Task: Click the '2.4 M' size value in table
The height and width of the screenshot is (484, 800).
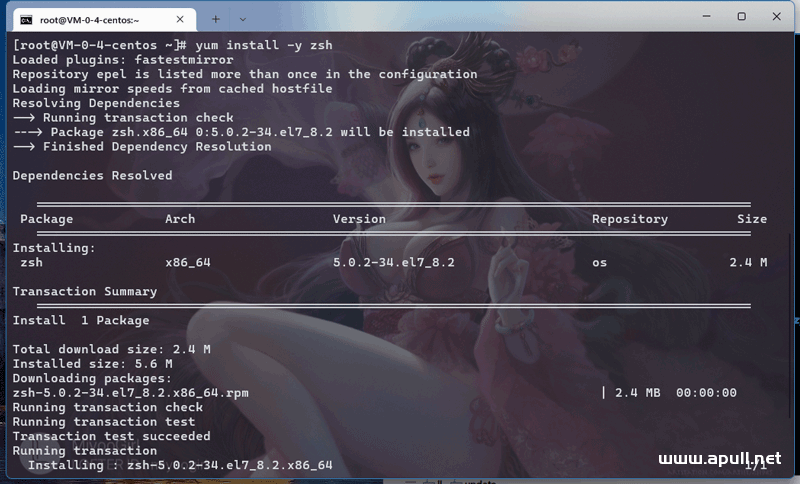Action: 748,262
